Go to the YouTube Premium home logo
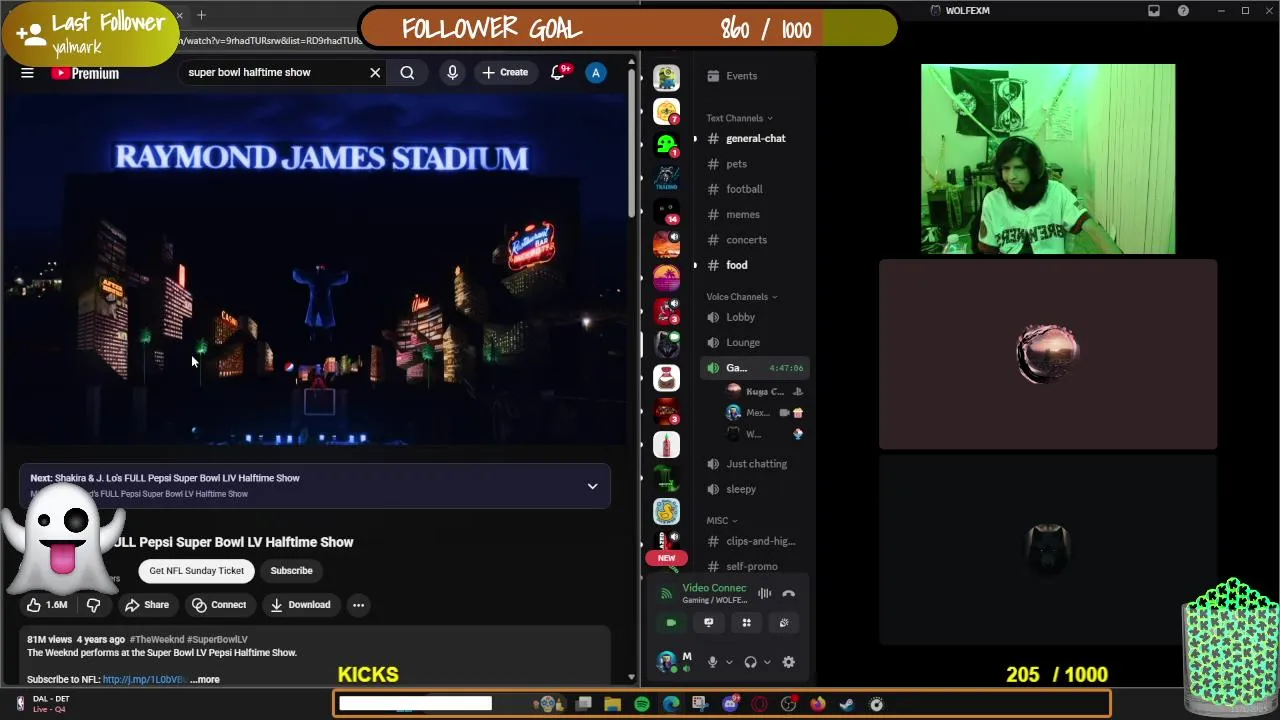 click(x=85, y=73)
